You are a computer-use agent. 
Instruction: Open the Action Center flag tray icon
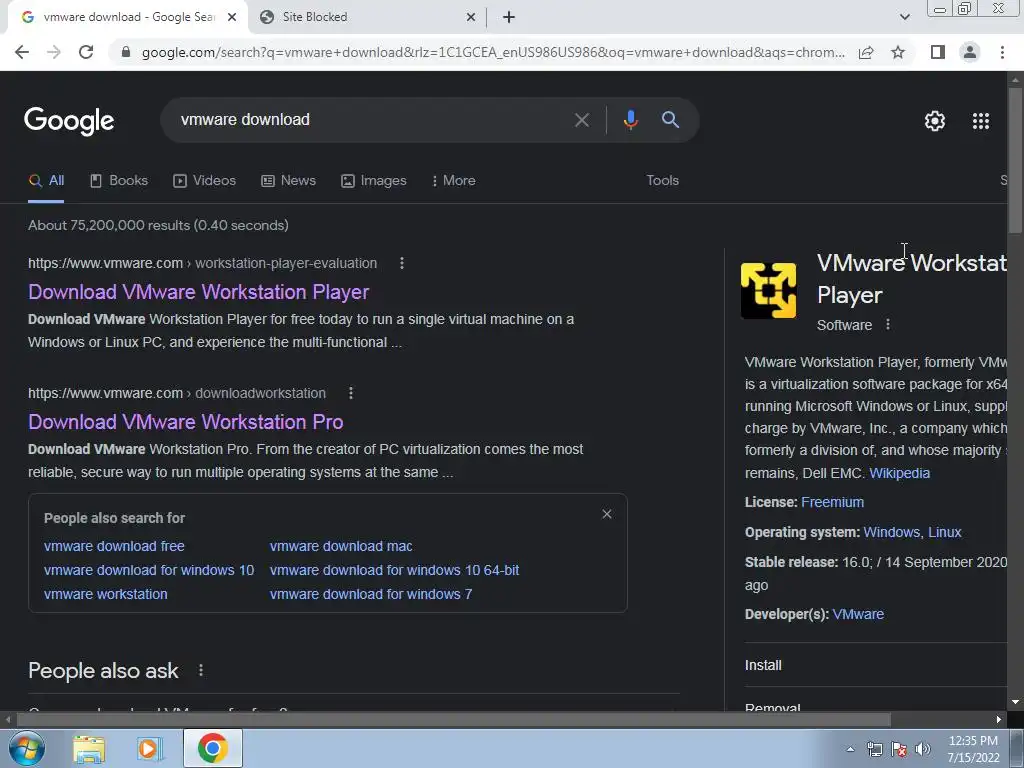click(899, 749)
